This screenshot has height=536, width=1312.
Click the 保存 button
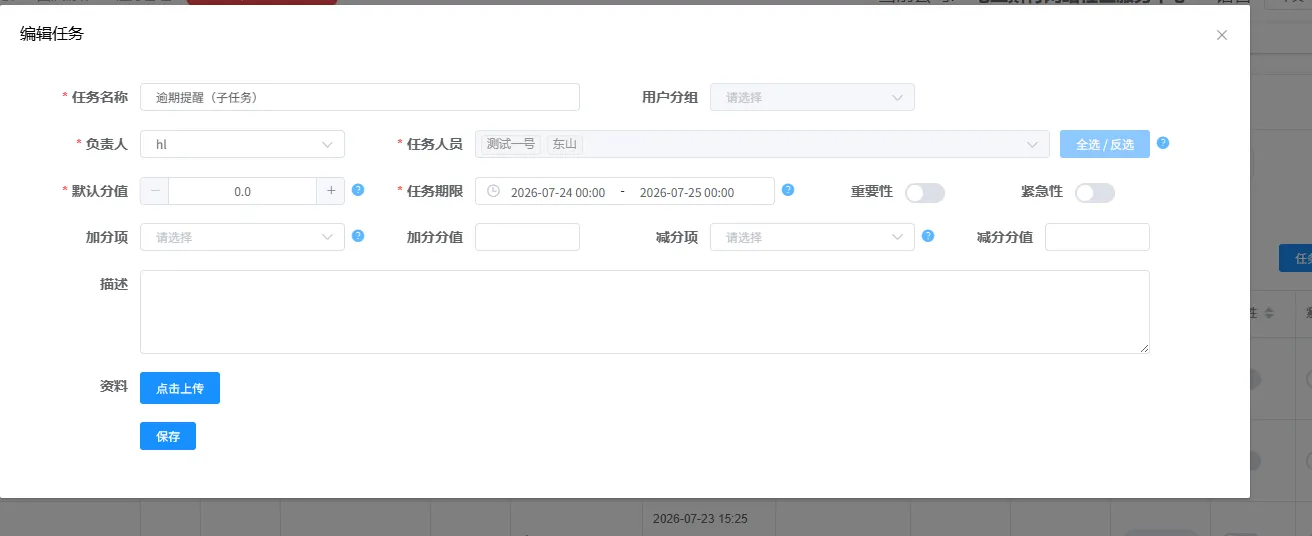click(x=168, y=436)
